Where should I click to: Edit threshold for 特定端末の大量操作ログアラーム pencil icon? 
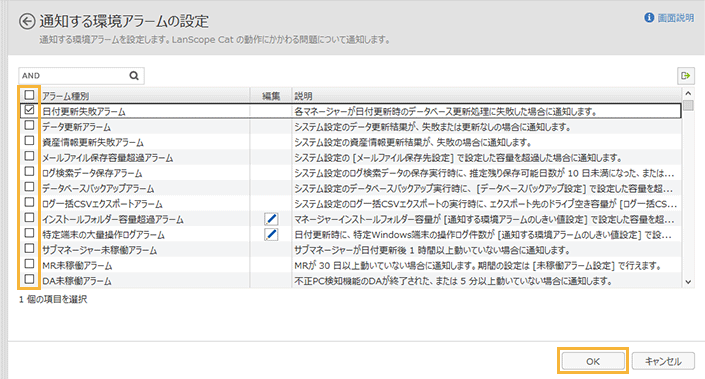click(x=271, y=234)
